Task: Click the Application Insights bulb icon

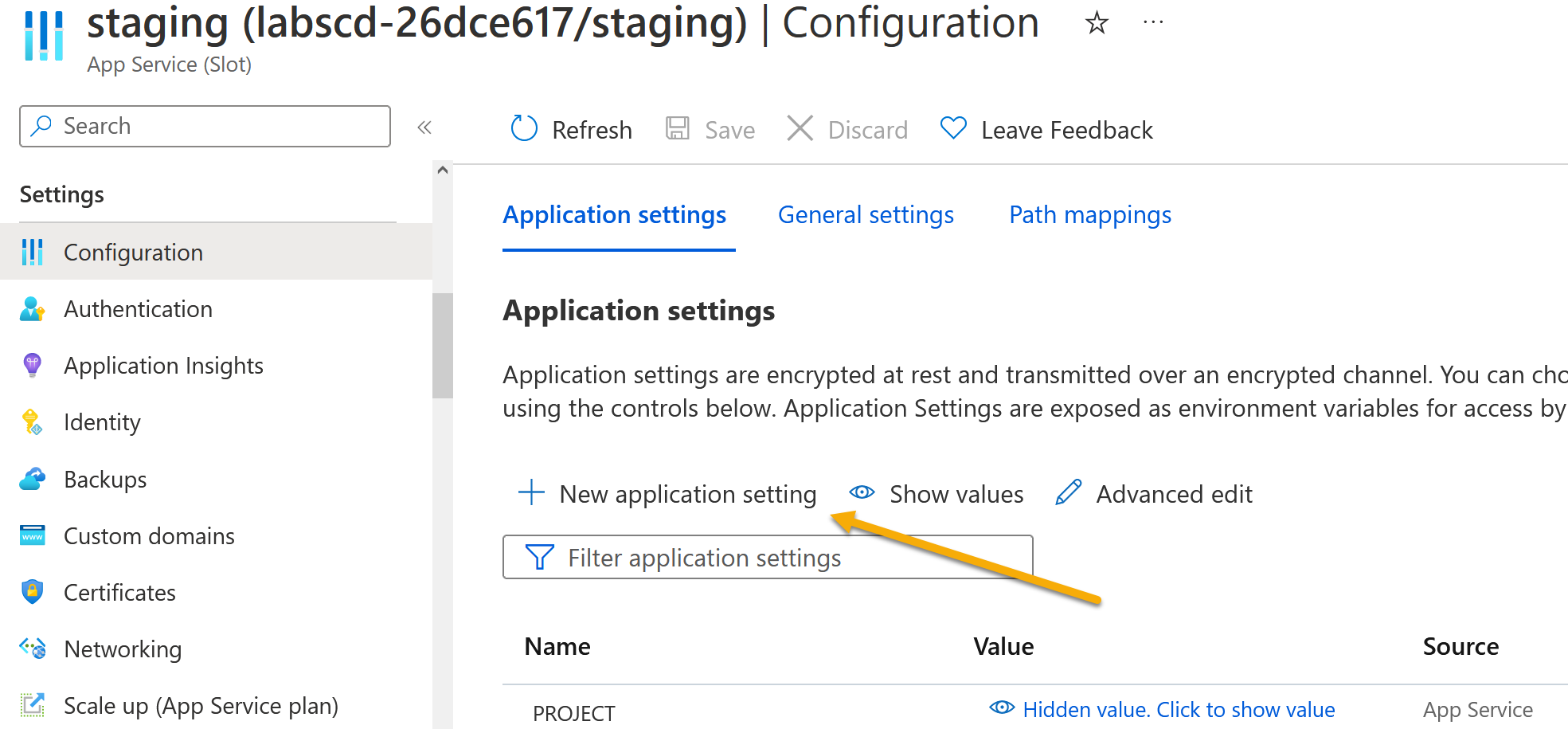Action: tap(32, 365)
